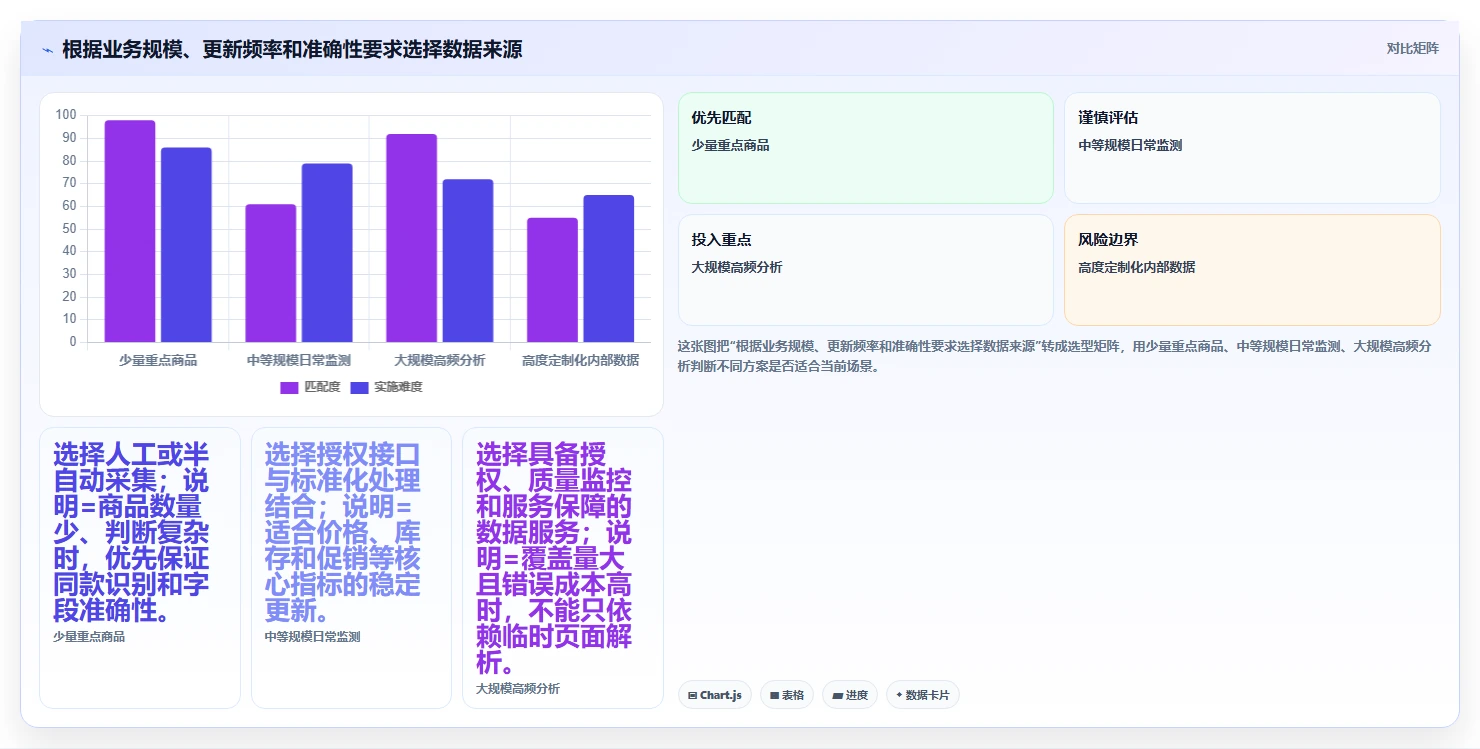Click the header icon beside the title
This screenshot has width=1480, height=749.
coord(47,50)
